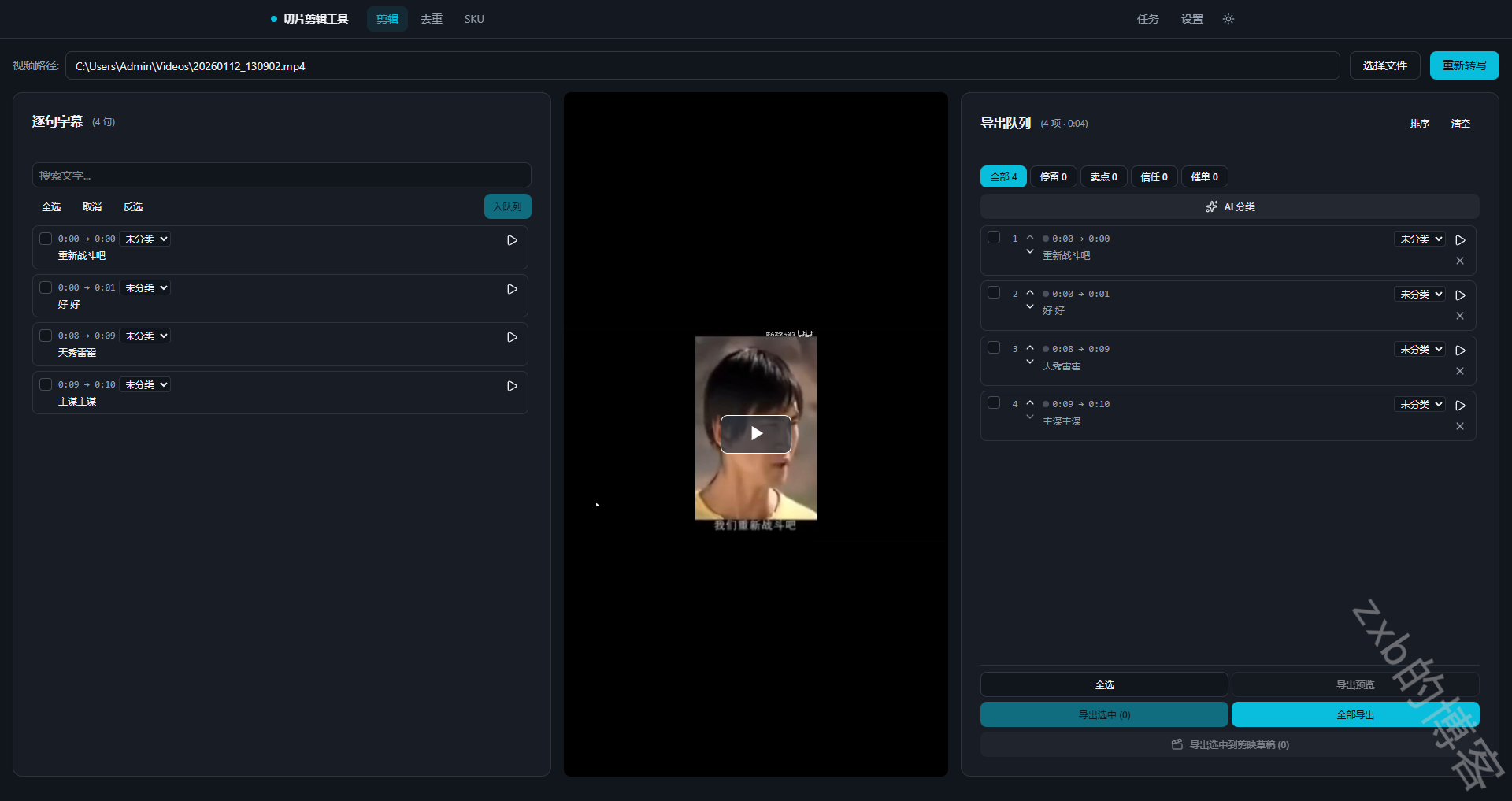The image size is (1512, 801).
Task: Open the 任务 menu
Action: click(x=1148, y=19)
